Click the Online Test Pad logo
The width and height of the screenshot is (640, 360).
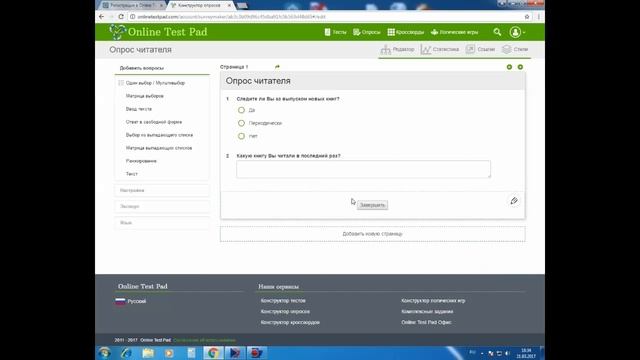pyautogui.click(x=158, y=32)
